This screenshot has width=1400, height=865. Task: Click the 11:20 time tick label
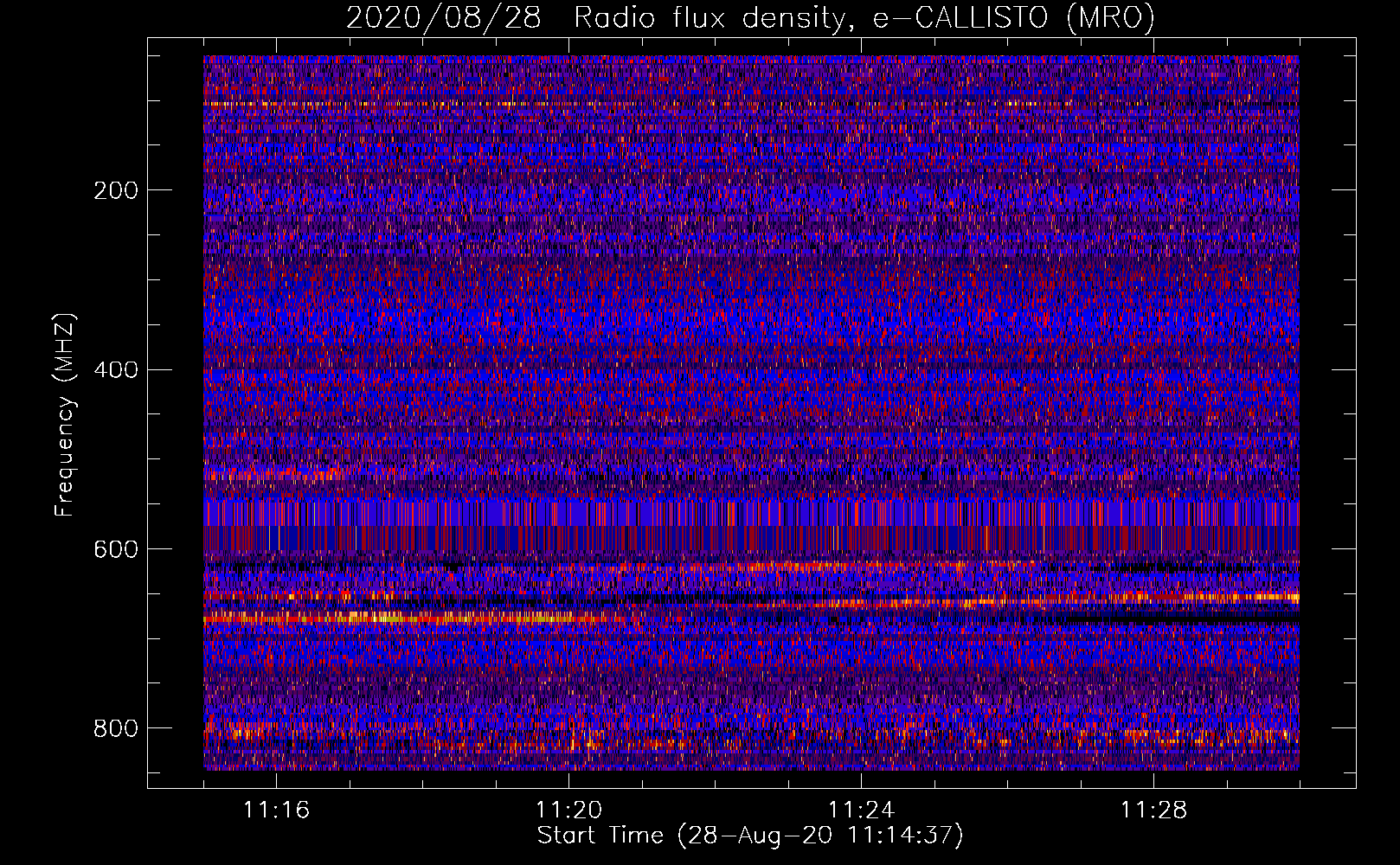568,811
